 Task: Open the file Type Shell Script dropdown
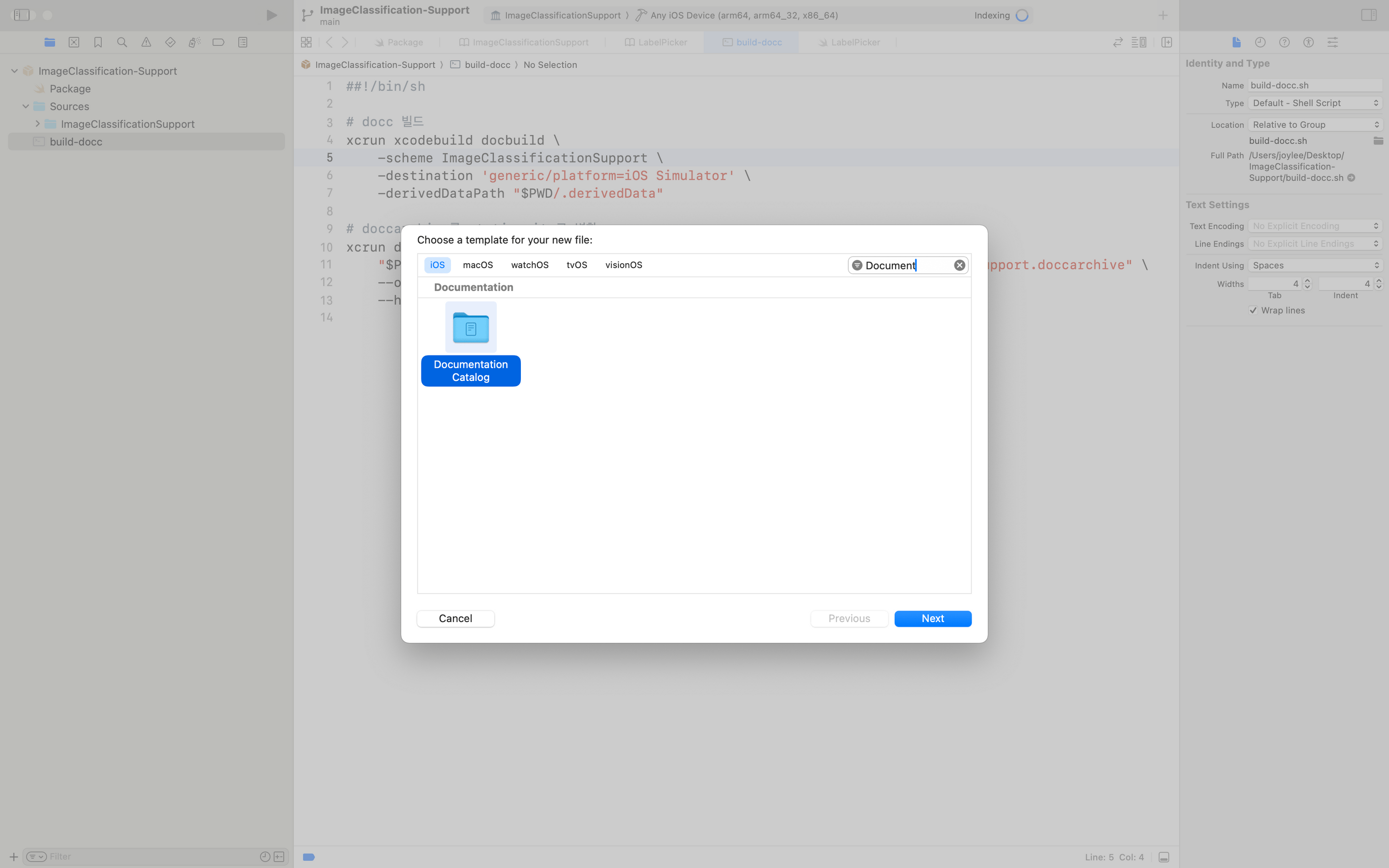pos(1314,103)
